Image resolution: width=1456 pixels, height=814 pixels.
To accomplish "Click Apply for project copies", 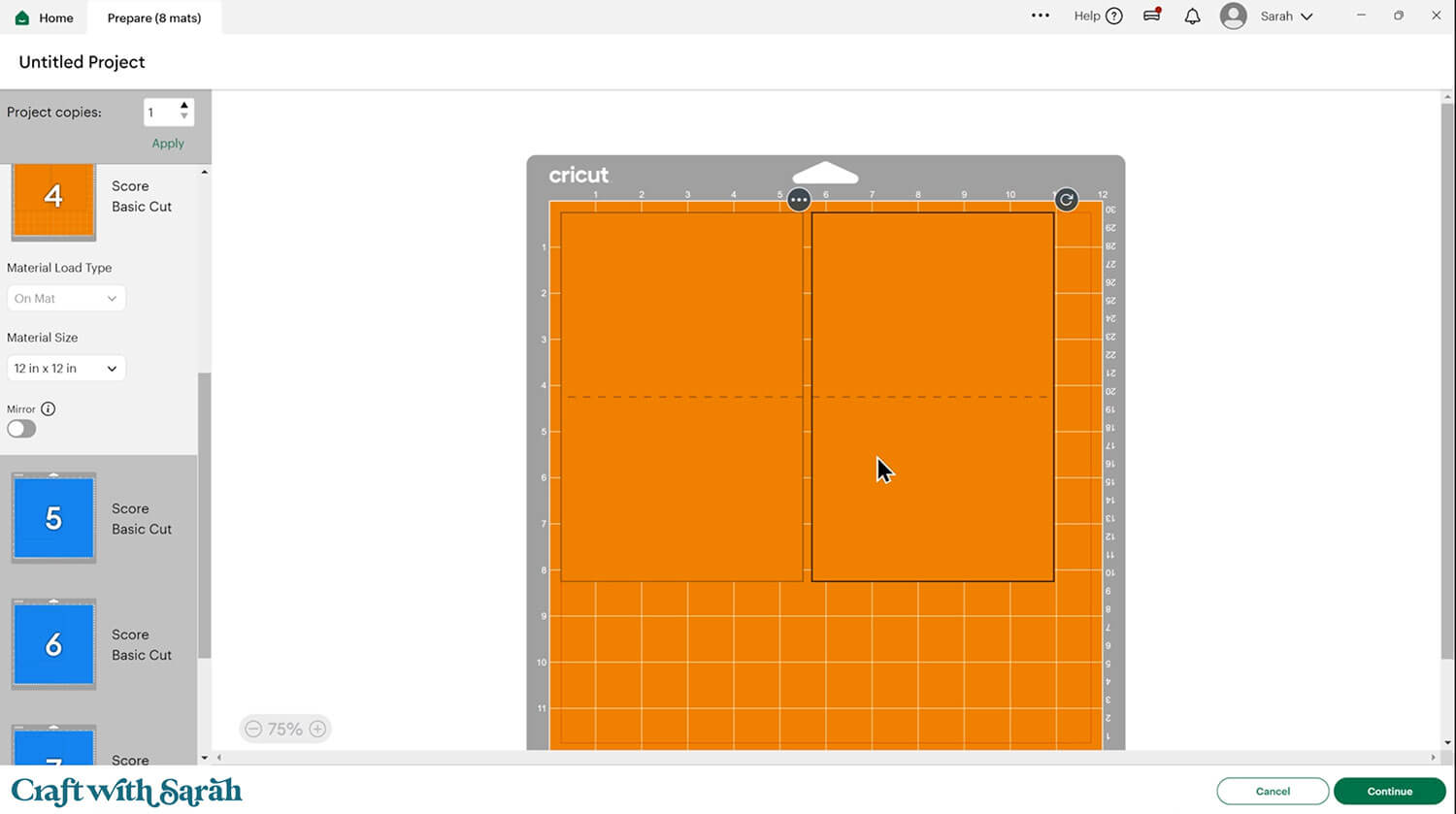I will (168, 144).
